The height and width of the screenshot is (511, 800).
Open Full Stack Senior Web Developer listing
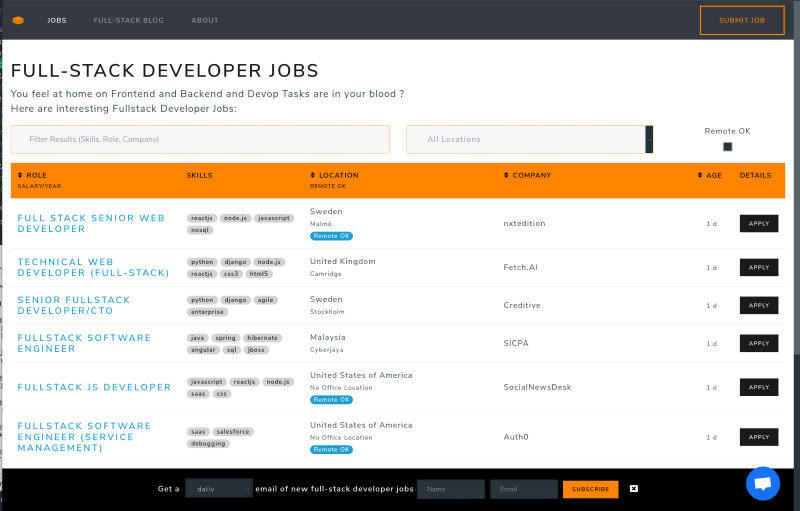[x=91, y=223]
